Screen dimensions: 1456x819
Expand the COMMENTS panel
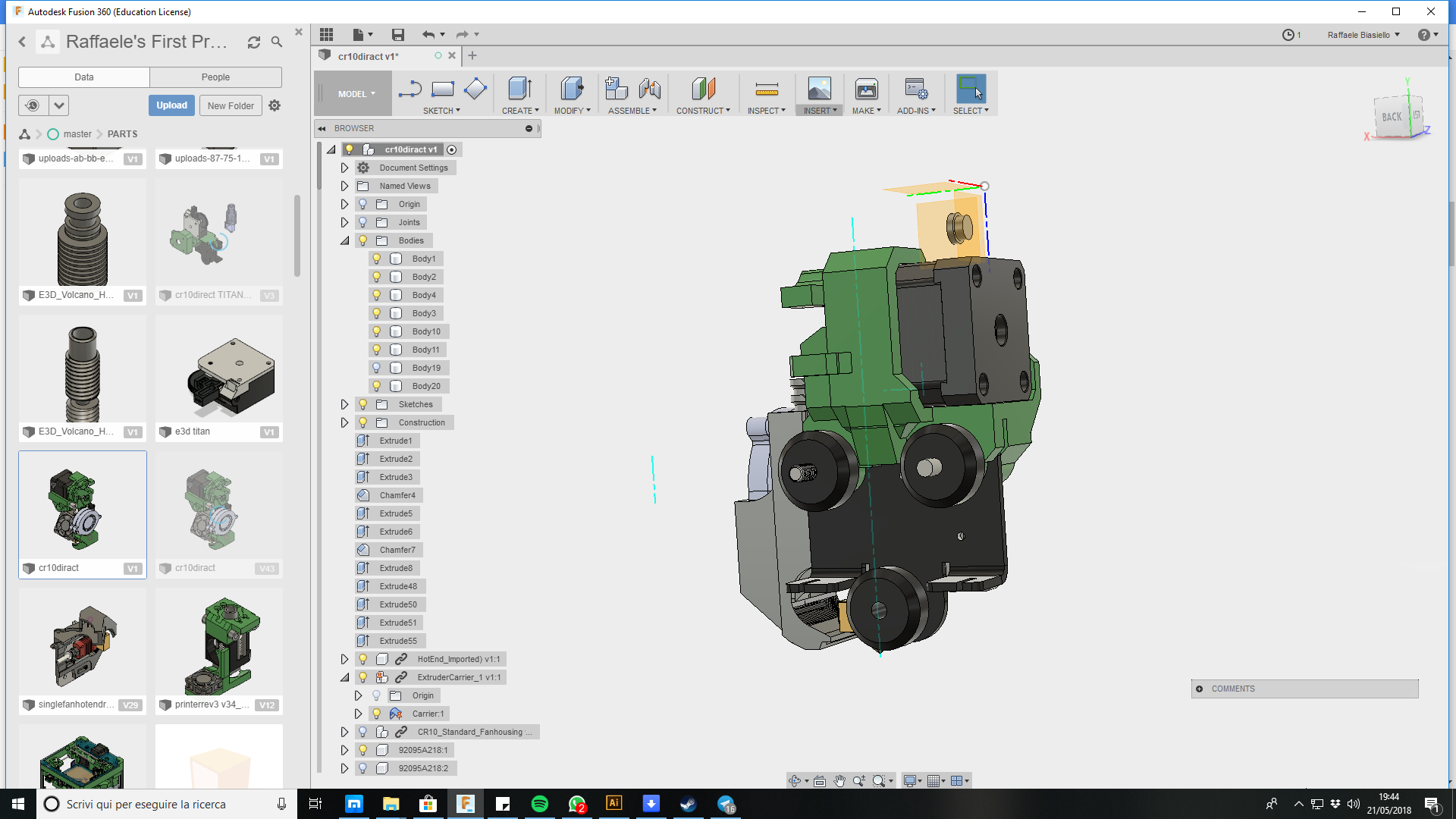point(1199,689)
